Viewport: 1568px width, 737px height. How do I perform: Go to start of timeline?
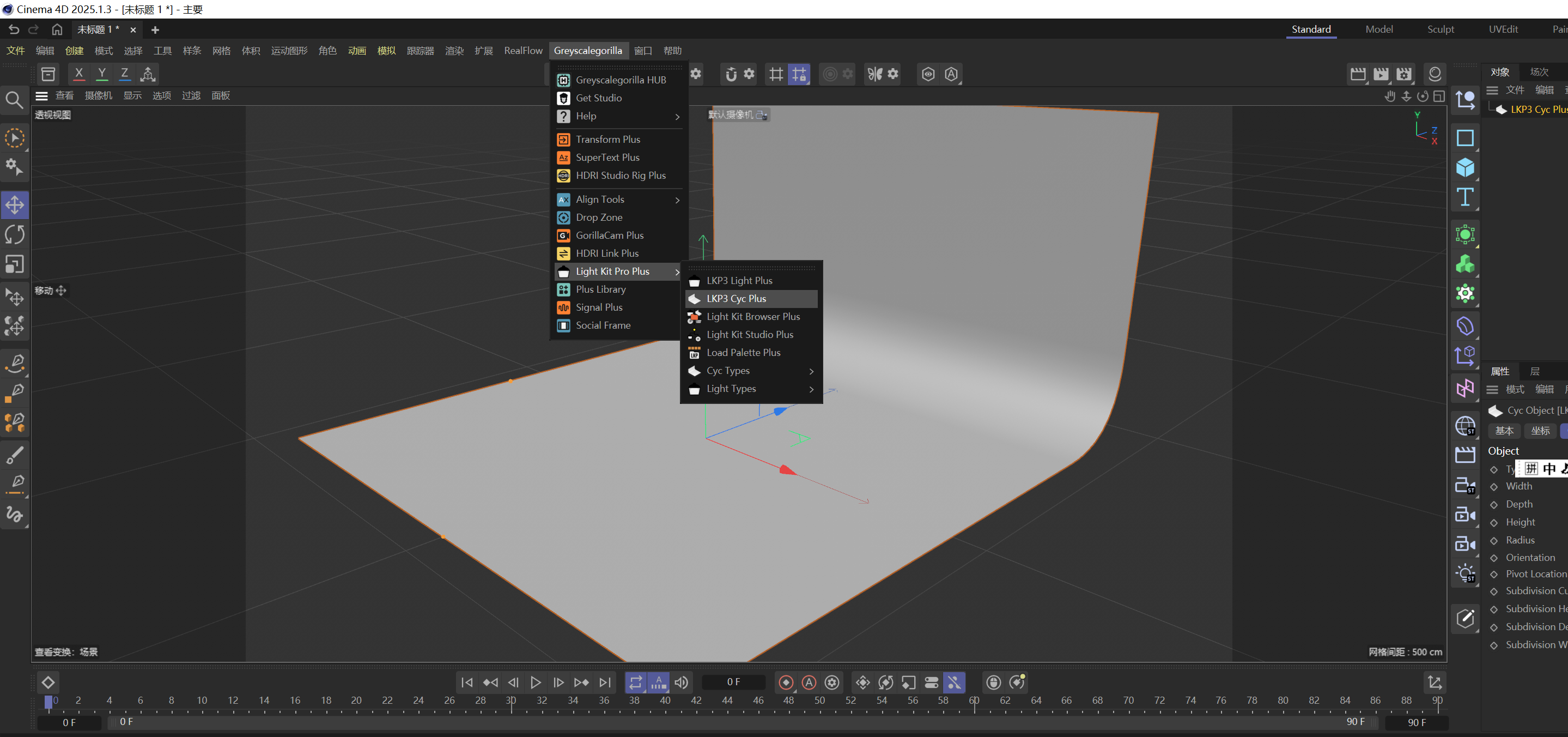(467, 683)
